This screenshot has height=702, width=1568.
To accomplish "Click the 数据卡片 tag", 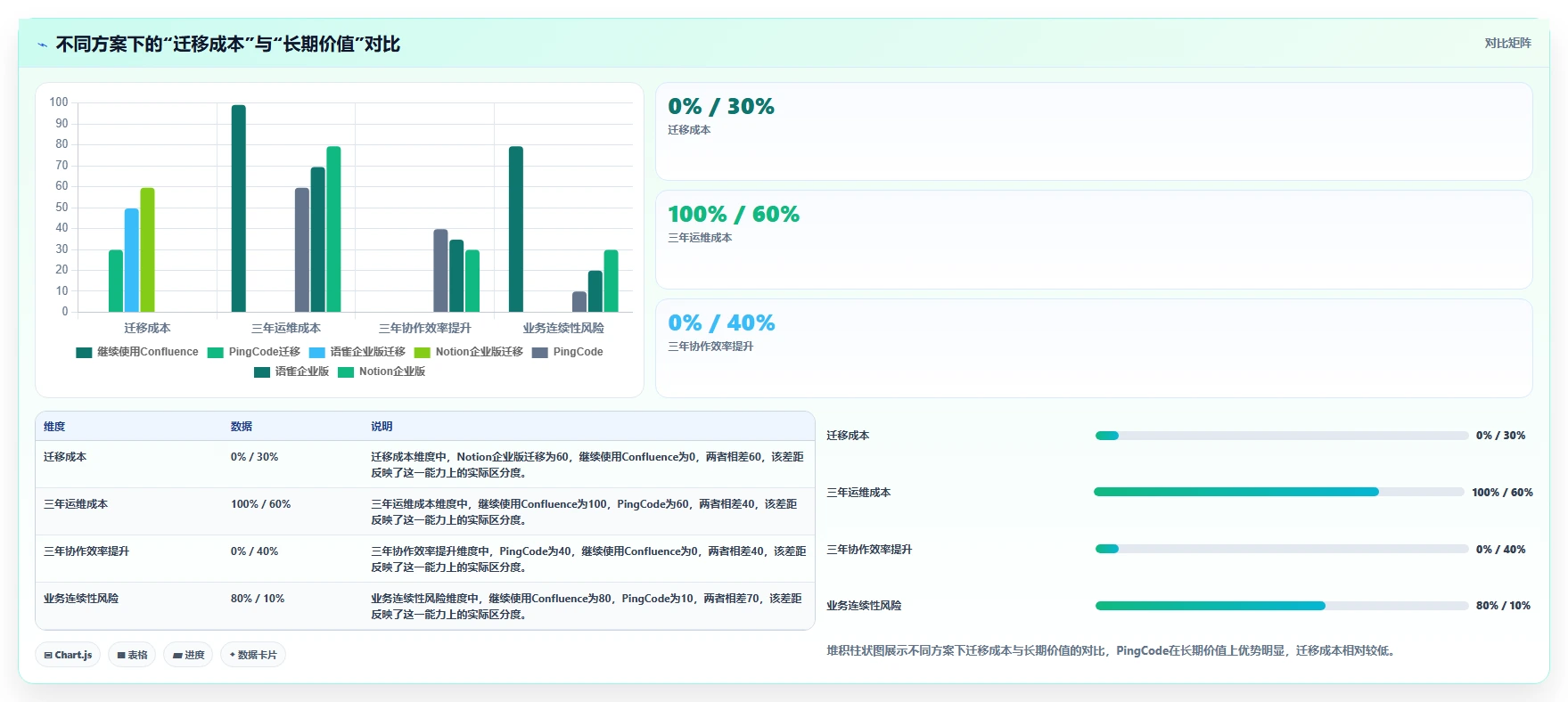I will coord(253,655).
